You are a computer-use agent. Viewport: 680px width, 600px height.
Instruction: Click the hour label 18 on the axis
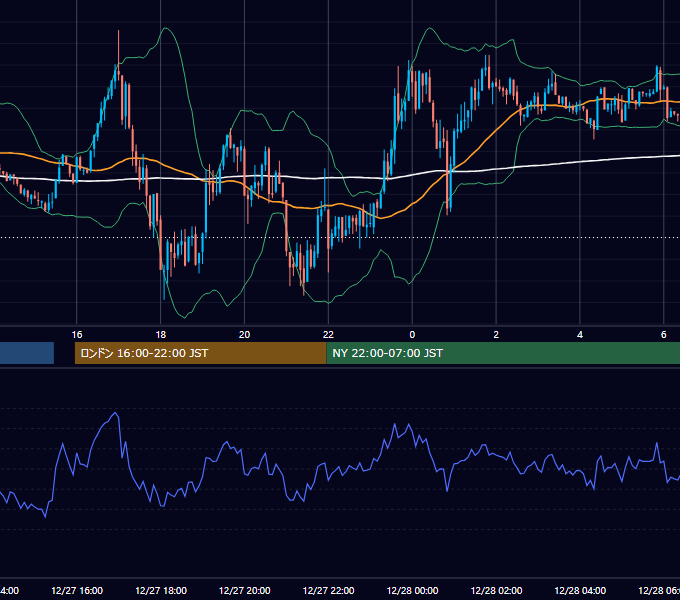point(160,335)
